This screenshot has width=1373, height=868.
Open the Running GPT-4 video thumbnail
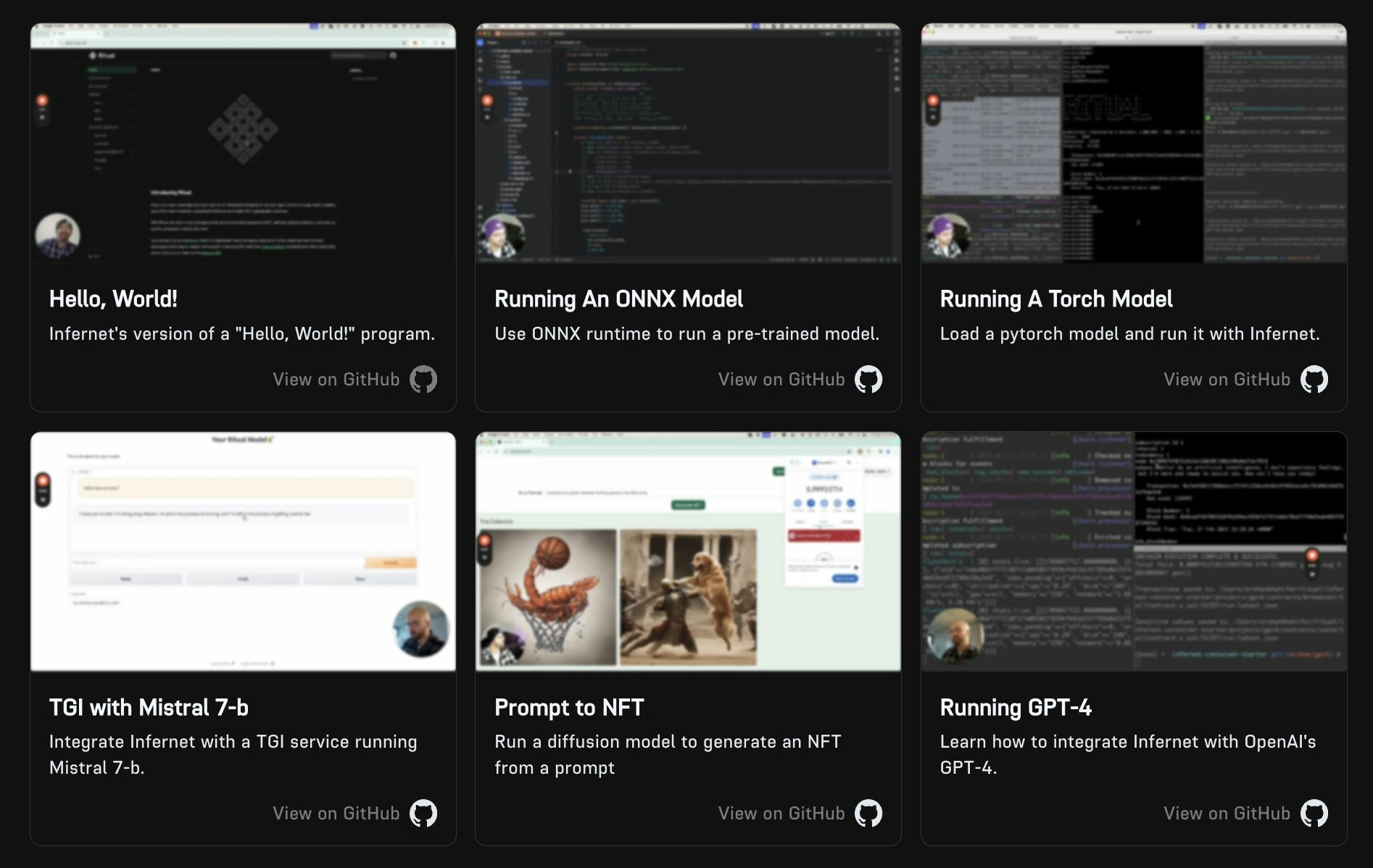click(x=1134, y=551)
